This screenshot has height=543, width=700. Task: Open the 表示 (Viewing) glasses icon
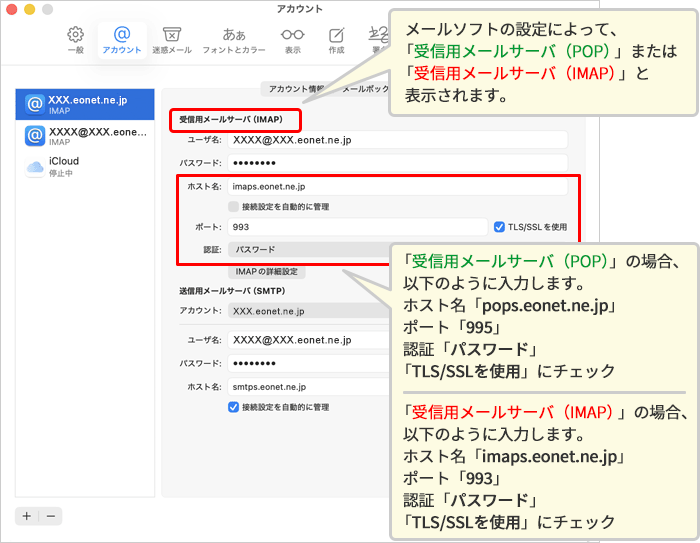[x=292, y=39]
